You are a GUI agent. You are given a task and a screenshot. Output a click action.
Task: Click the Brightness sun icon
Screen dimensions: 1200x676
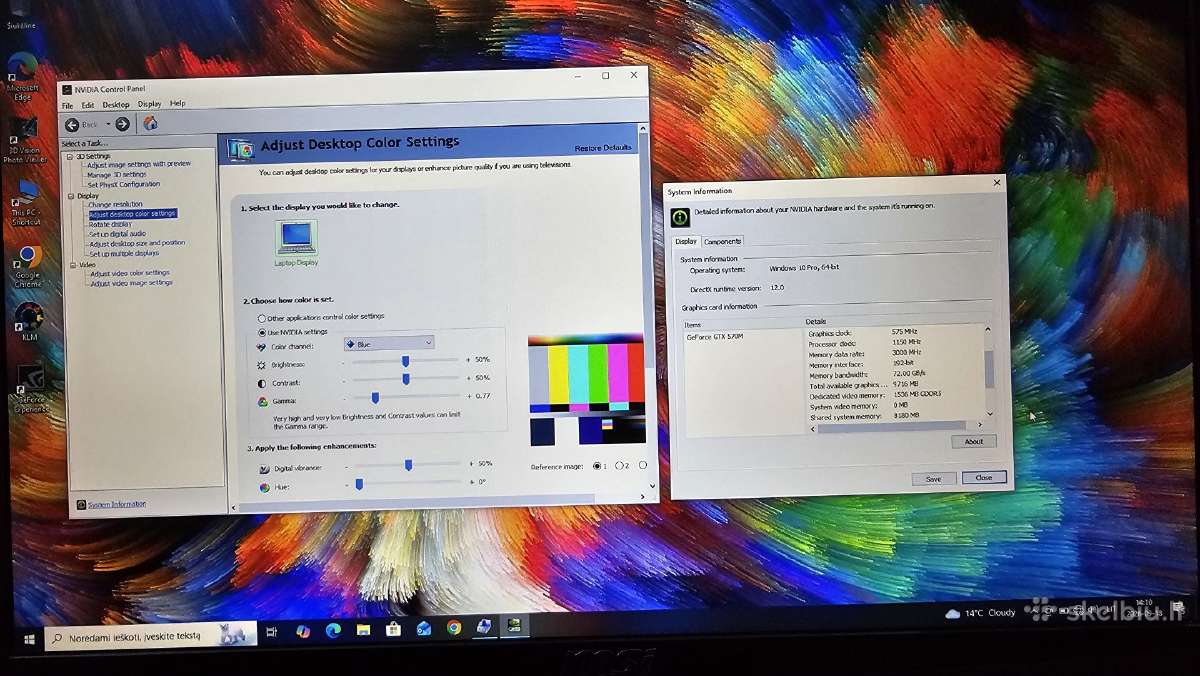coord(262,365)
